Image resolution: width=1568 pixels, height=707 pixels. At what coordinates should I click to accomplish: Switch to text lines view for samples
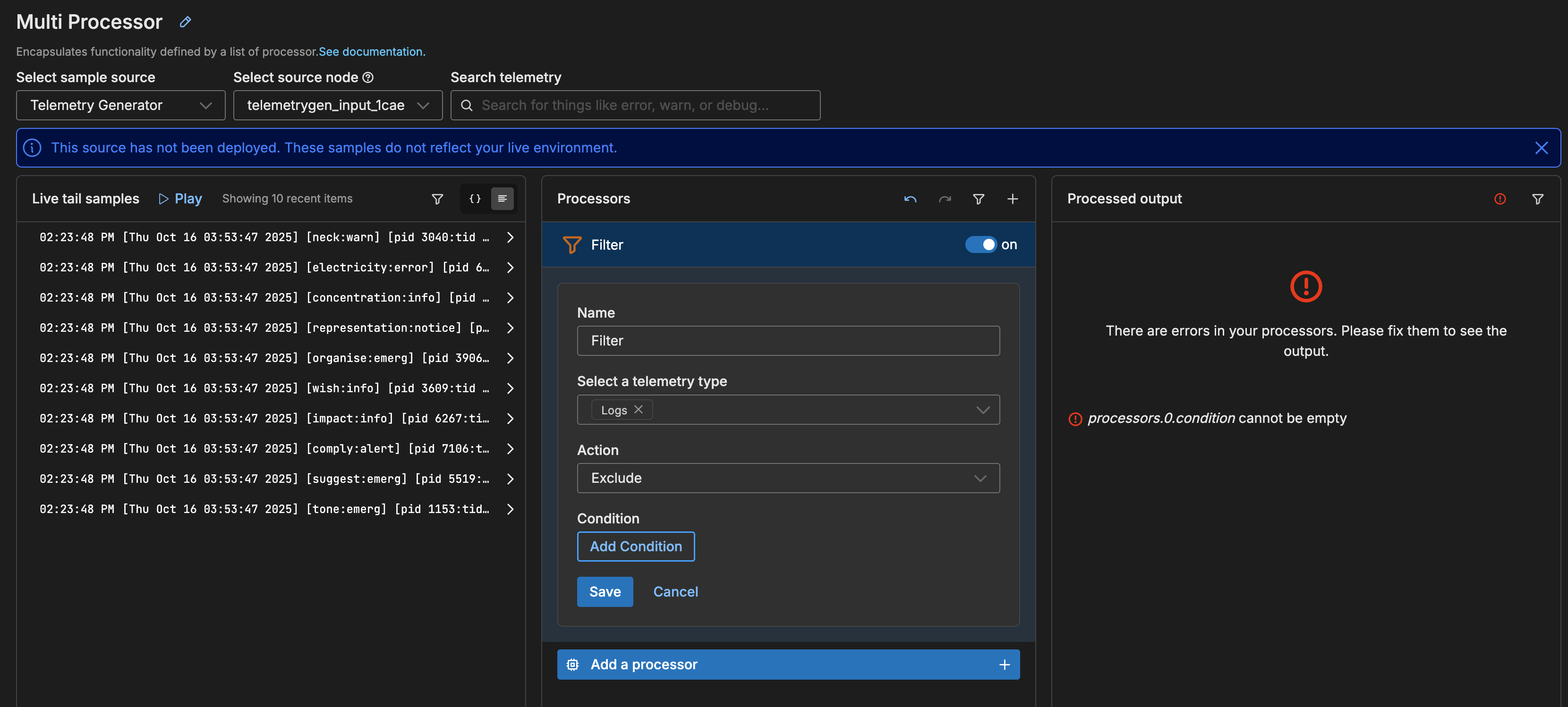502,199
